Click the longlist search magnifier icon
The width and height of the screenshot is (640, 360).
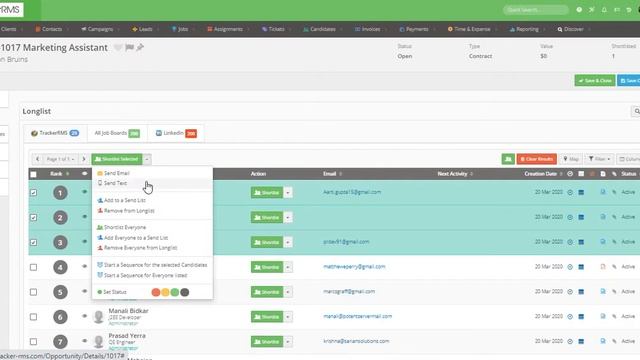tap(636, 111)
